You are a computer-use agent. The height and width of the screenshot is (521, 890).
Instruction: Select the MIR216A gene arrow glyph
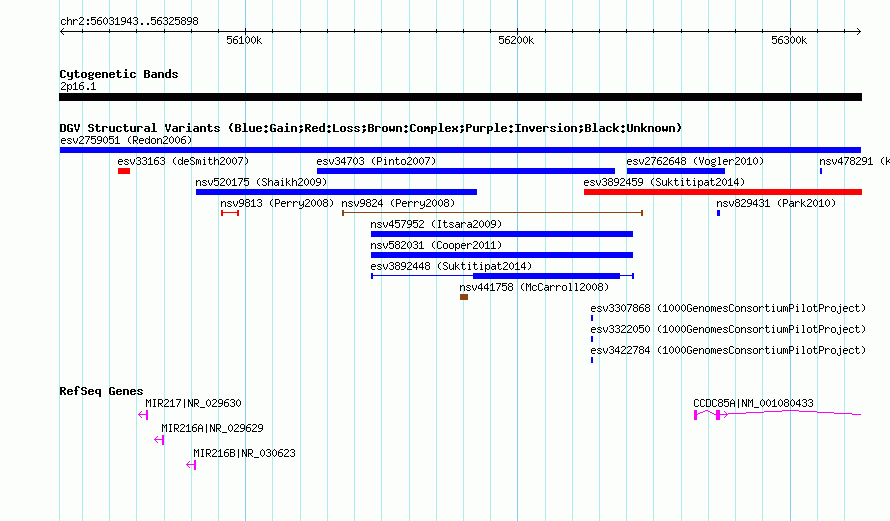pos(159,440)
